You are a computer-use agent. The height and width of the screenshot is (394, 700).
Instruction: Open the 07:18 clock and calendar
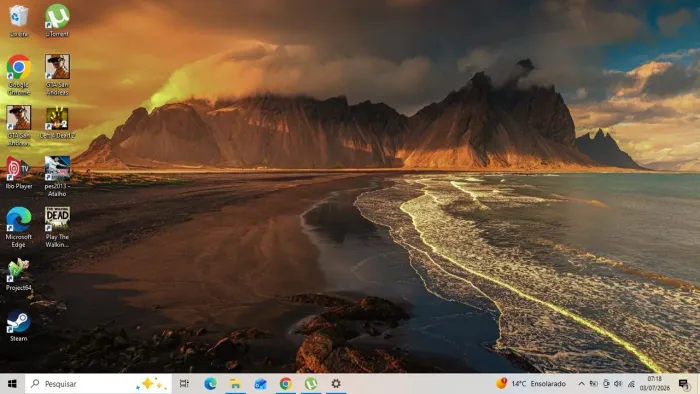tap(654, 384)
